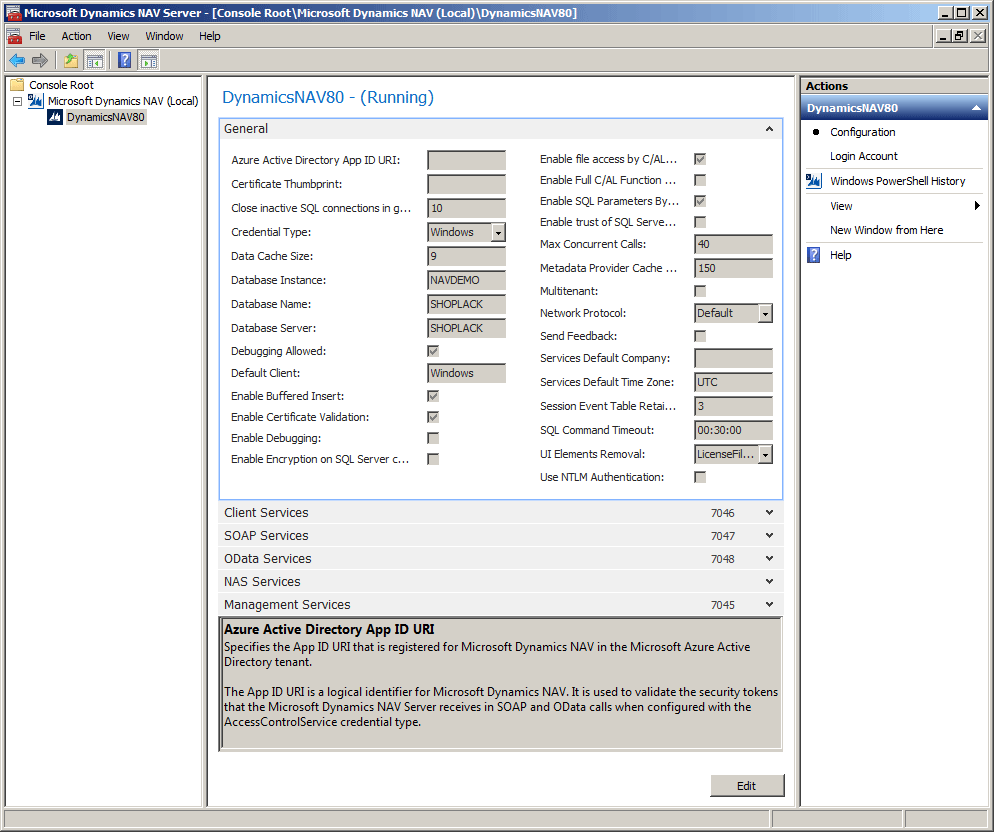This screenshot has height=832, width=994.
Task: Click Login Account action
Action: click(x=863, y=156)
